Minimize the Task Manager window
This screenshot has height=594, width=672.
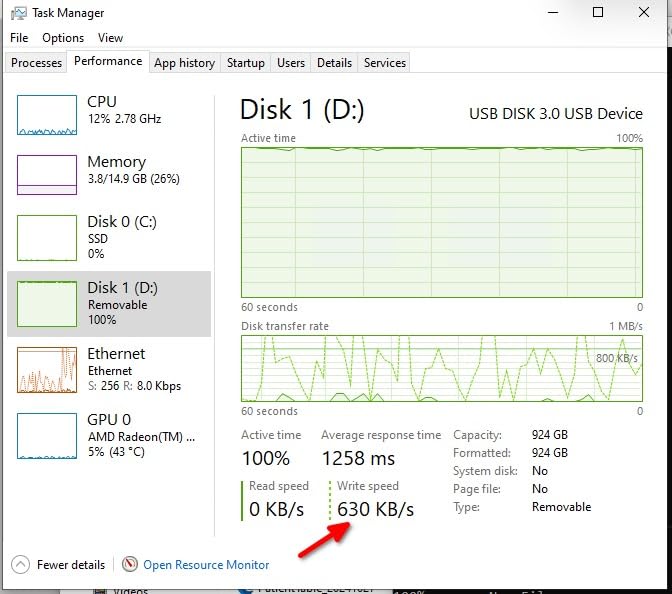point(553,12)
